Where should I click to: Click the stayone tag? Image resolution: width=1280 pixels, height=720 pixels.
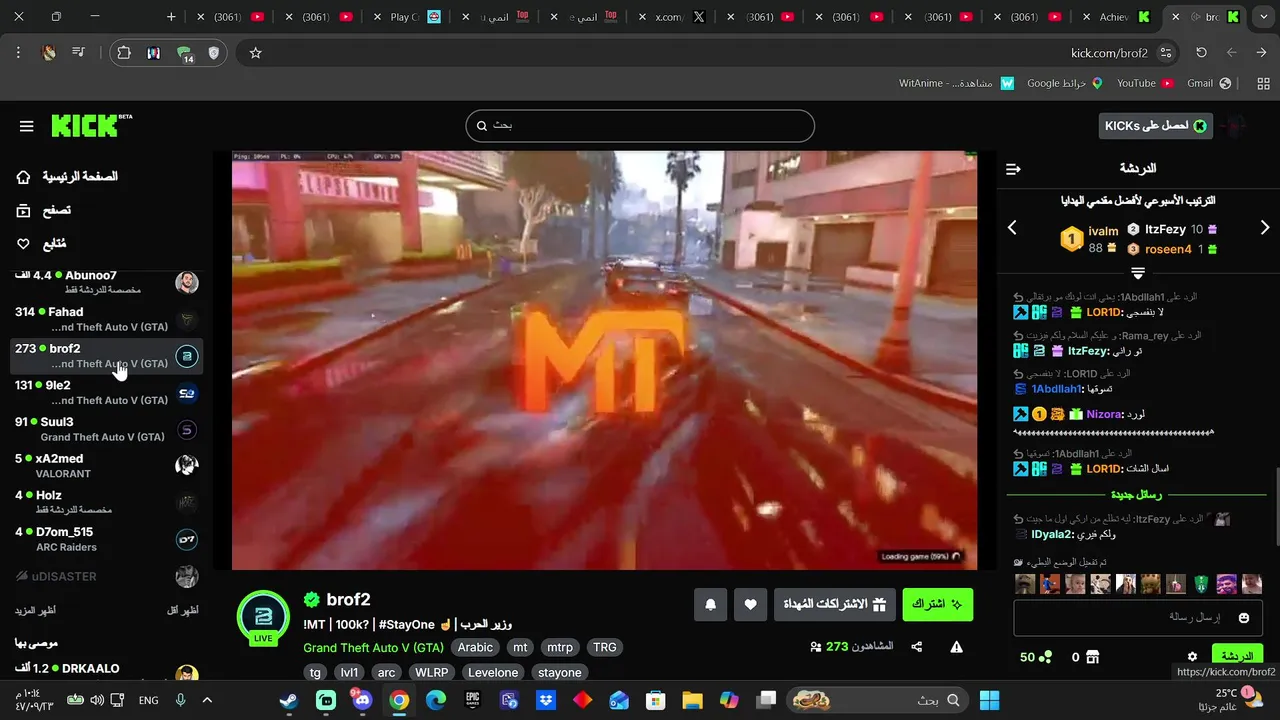tap(560, 673)
